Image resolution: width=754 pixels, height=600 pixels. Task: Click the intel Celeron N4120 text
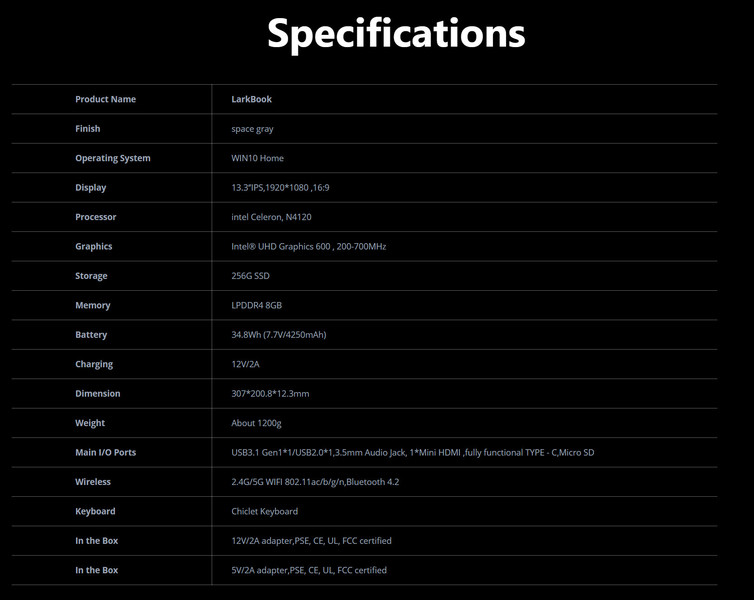point(271,217)
